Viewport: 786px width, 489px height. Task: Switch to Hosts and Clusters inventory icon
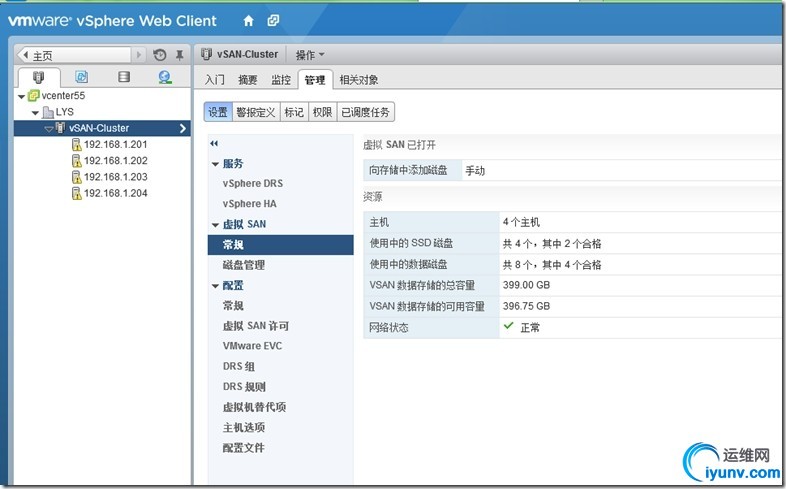[38, 77]
